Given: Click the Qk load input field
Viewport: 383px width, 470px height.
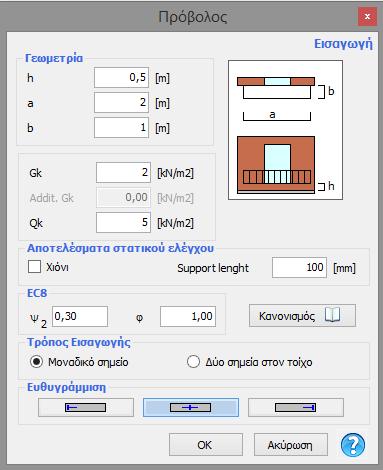Looking at the screenshot, I should coord(123,222).
